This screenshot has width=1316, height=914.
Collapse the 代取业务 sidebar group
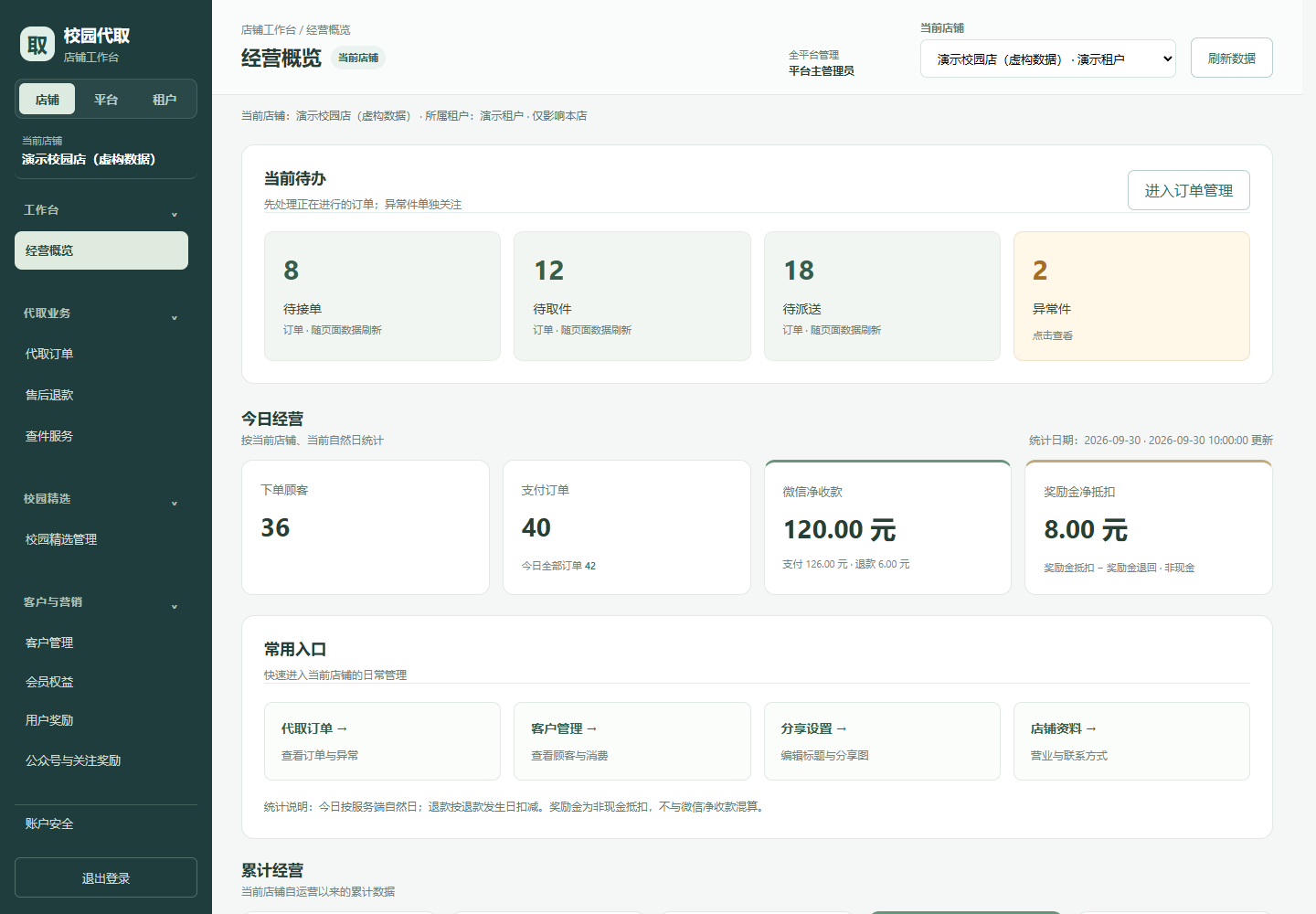[x=101, y=314]
